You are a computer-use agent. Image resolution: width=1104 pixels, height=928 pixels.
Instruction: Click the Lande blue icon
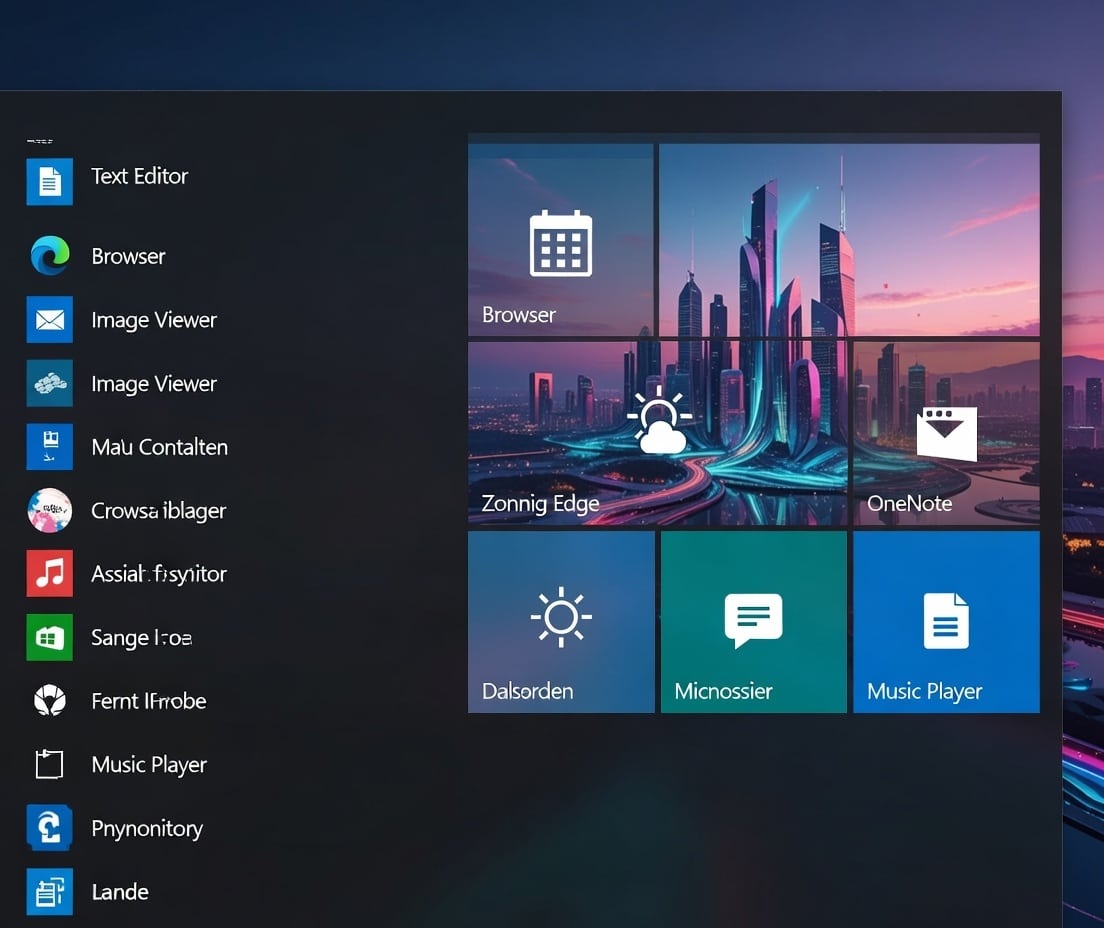[x=49, y=891]
